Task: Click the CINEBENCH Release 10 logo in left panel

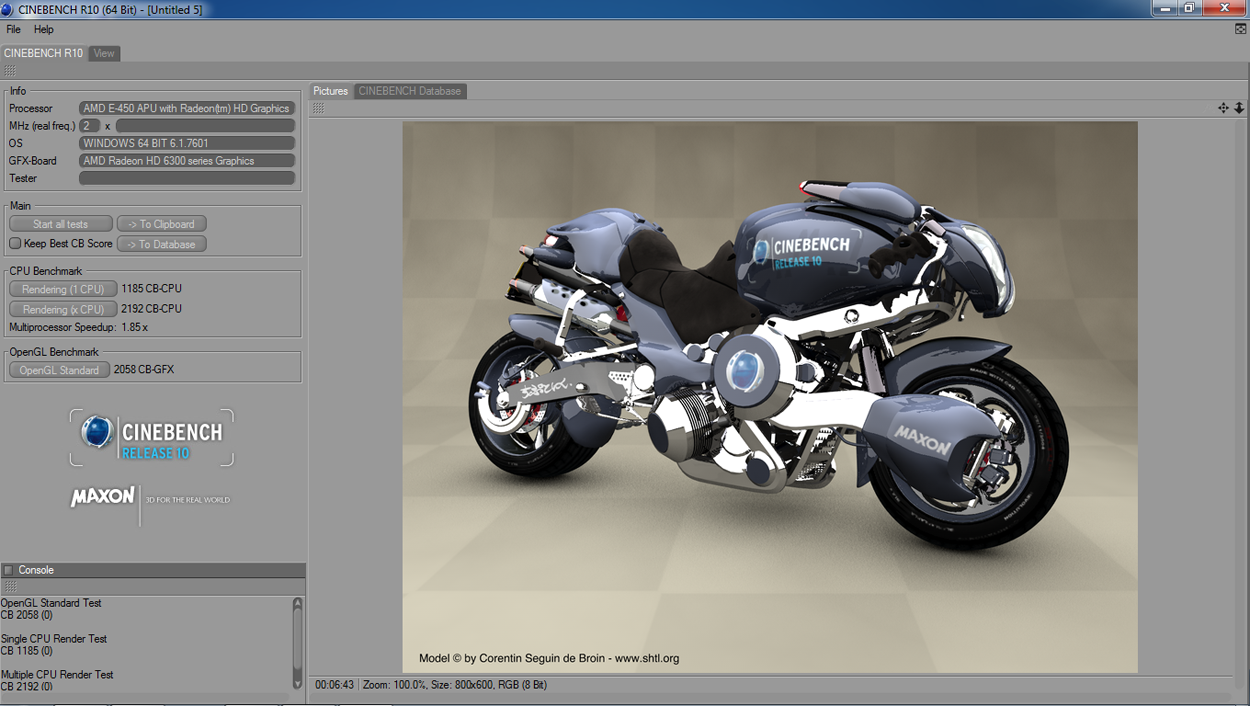Action: (152, 438)
